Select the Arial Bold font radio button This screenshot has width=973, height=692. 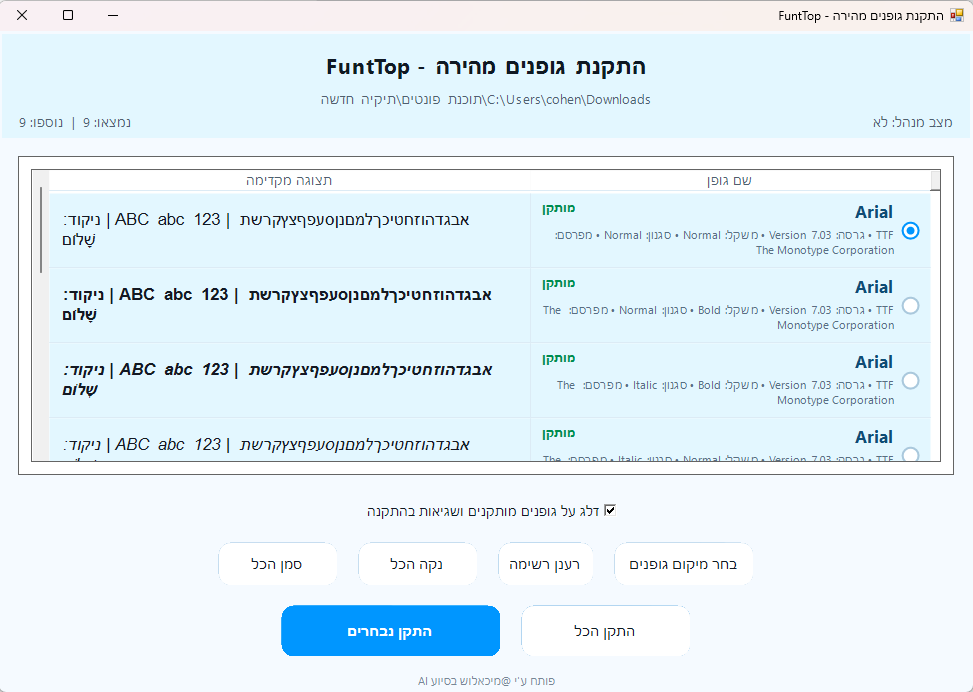tap(910, 306)
